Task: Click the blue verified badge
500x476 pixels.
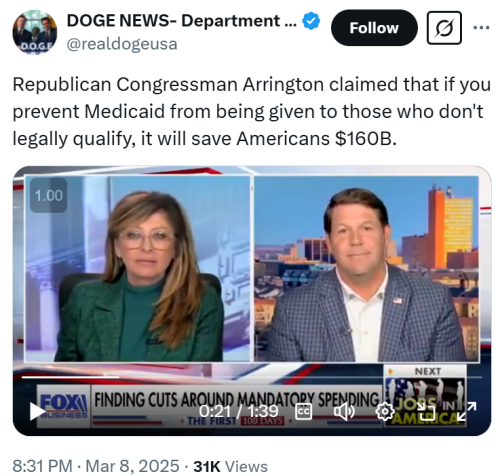Action: point(311,21)
